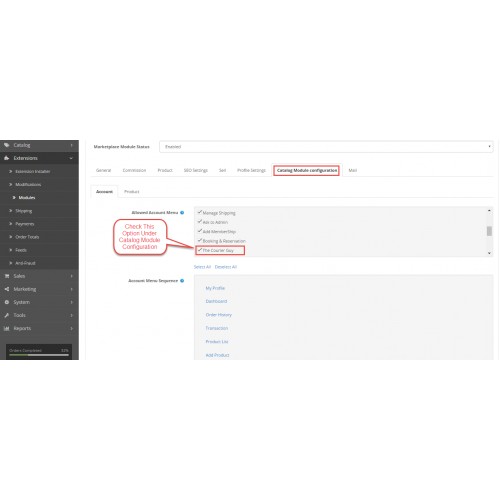Click the Tools wrench icon

pos(7,315)
